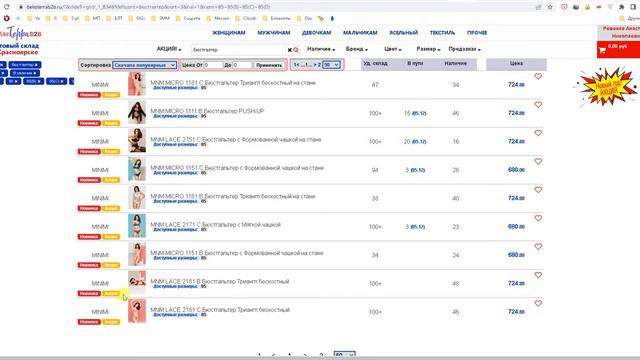Image resolution: width=640 pixels, height=360 pixels.
Task: Open the browser side panel icon
Action: click(633, 7)
